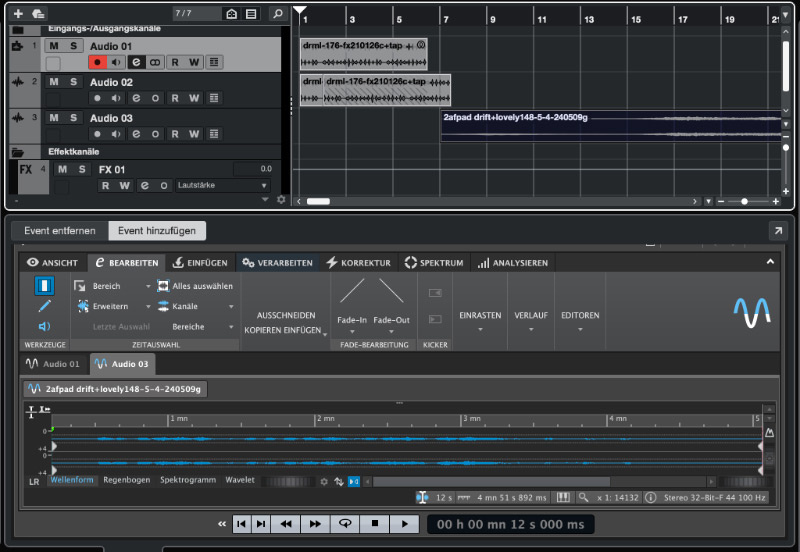Edit channel settings on Audio 02

136,98
